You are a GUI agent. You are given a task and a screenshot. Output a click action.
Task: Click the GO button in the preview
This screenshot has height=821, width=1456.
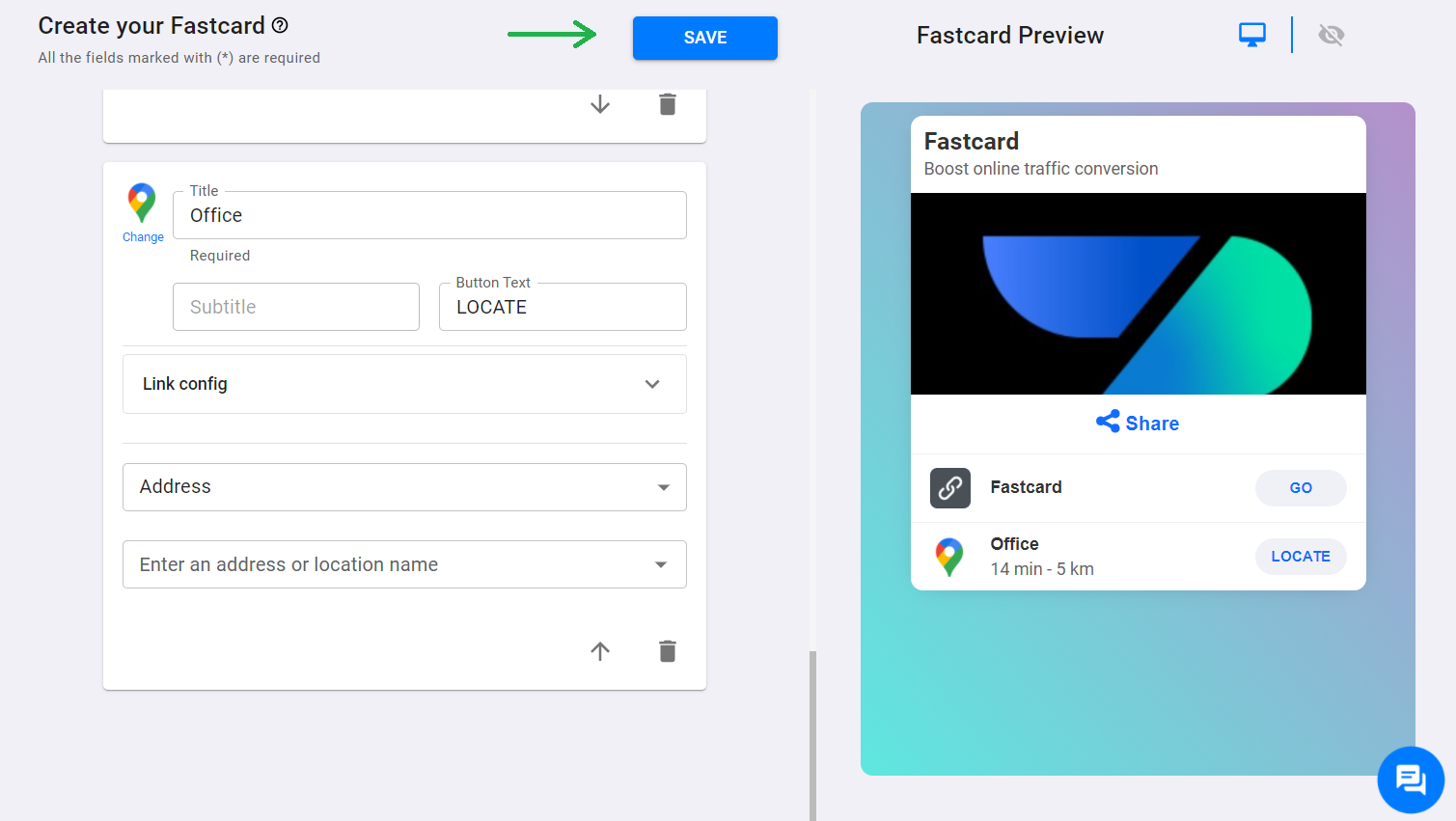click(x=1301, y=488)
